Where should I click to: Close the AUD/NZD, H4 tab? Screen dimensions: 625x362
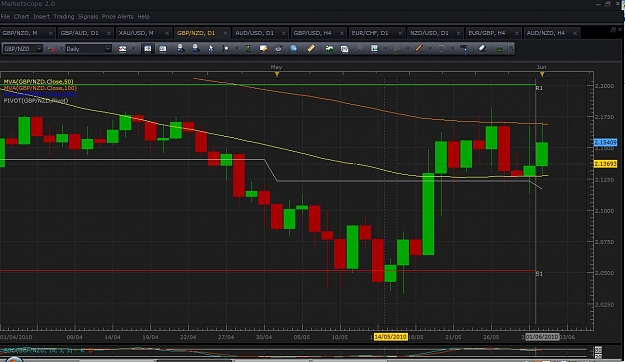click(575, 33)
